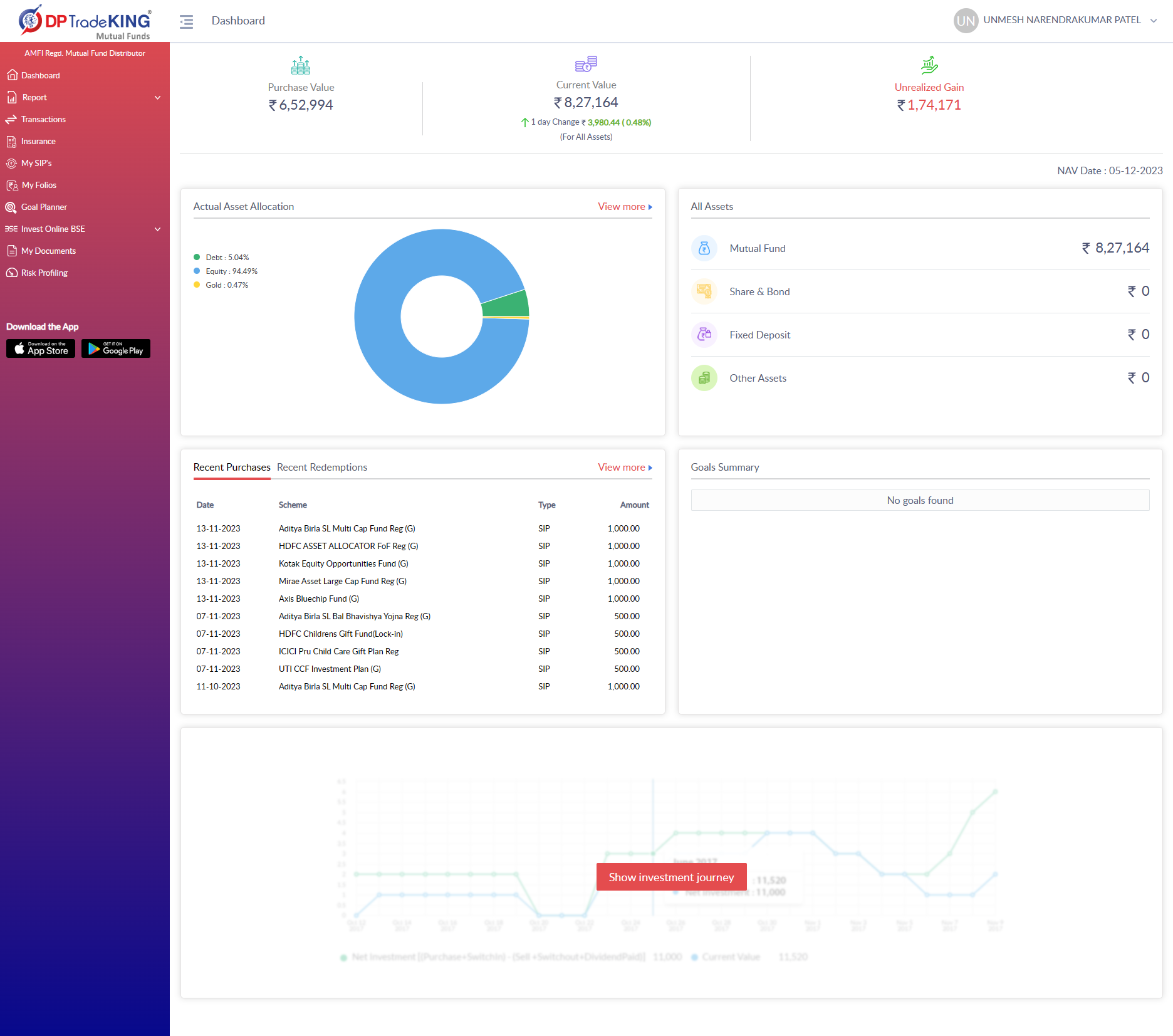Click the Share & Bond icon
The image size is (1173, 1036).
704,291
